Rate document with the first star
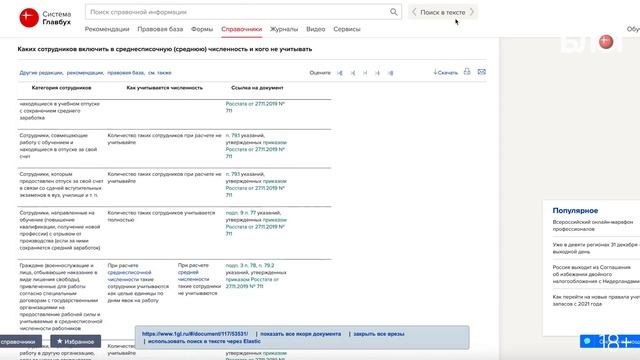Image resolution: width=640 pixels, height=360 pixels. click(340, 73)
